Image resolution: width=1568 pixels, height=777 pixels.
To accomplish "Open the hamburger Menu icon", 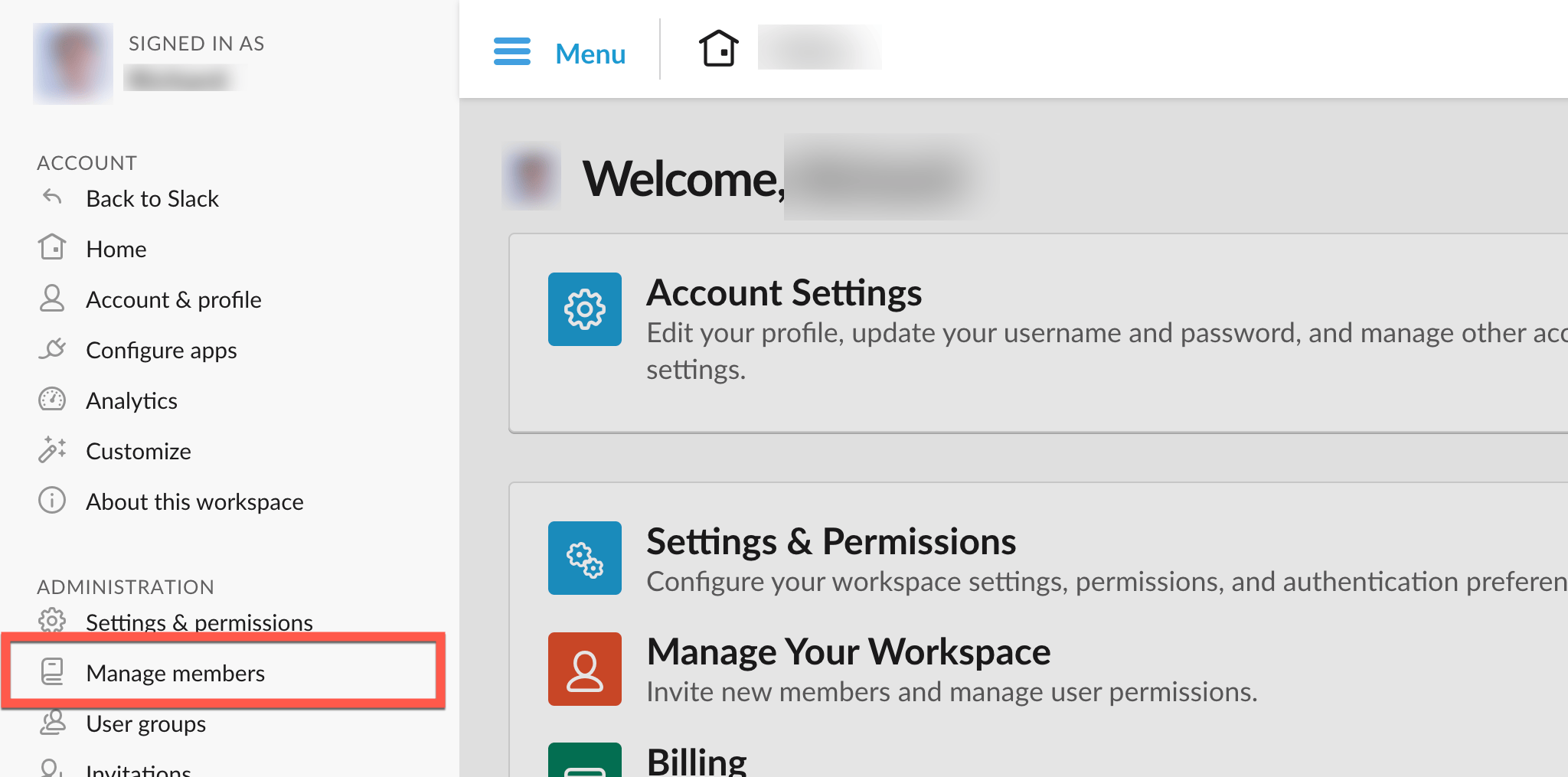I will (512, 51).
